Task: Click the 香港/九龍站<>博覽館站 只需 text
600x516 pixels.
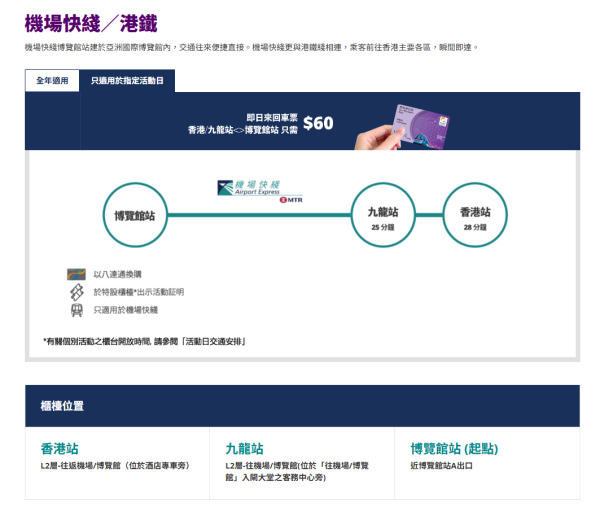Action: click(x=243, y=130)
